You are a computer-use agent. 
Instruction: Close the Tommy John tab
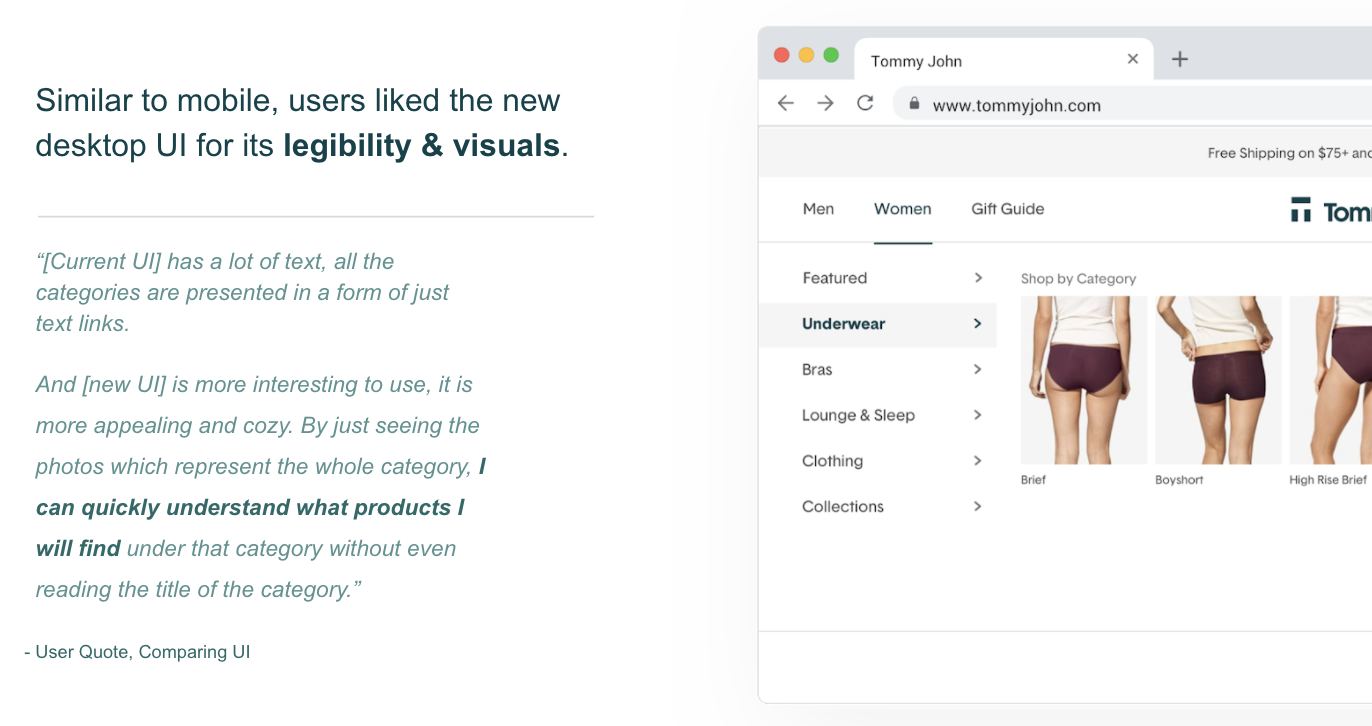[1133, 59]
